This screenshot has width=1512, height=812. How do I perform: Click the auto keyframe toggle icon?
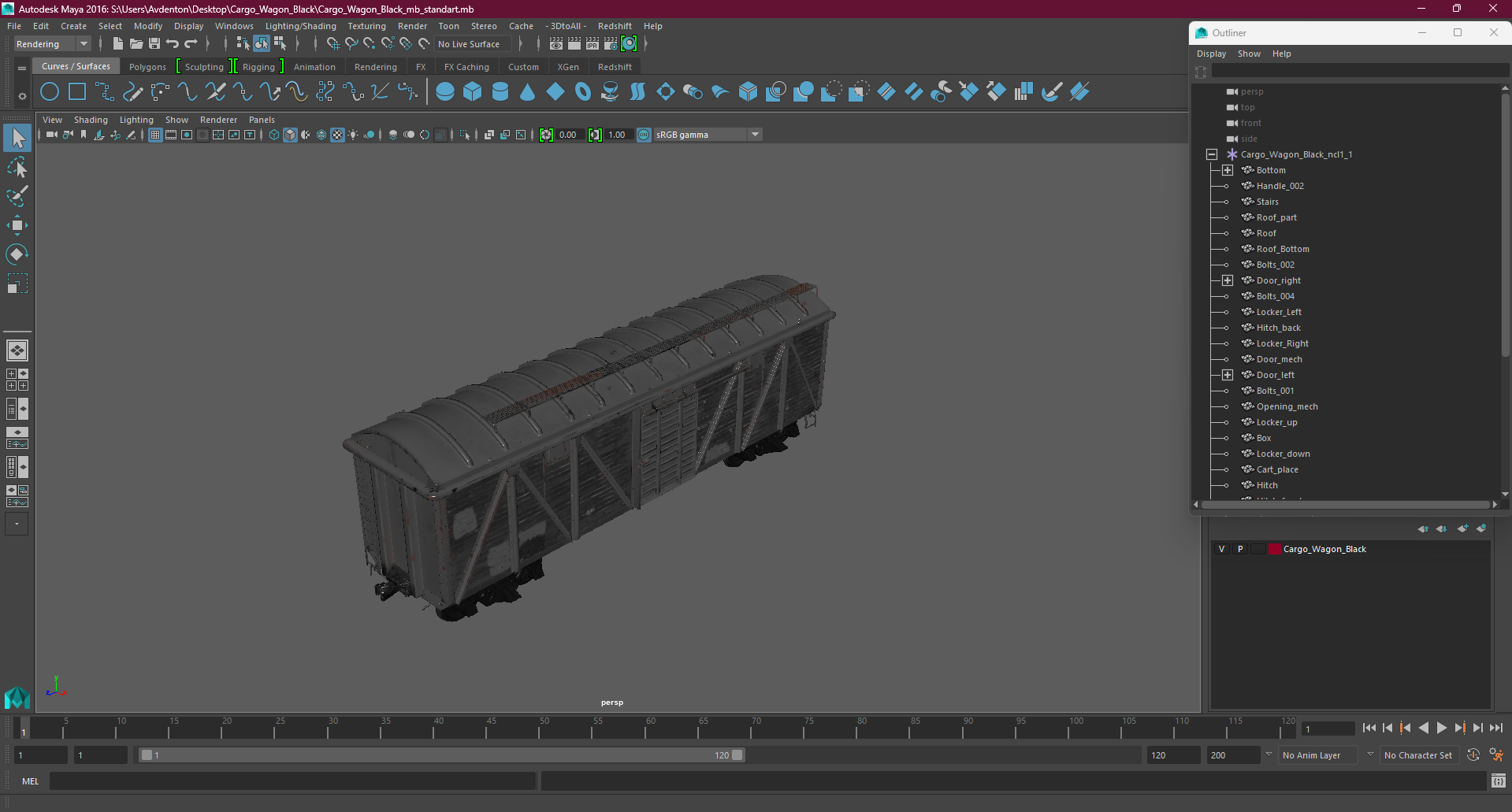(1473, 755)
